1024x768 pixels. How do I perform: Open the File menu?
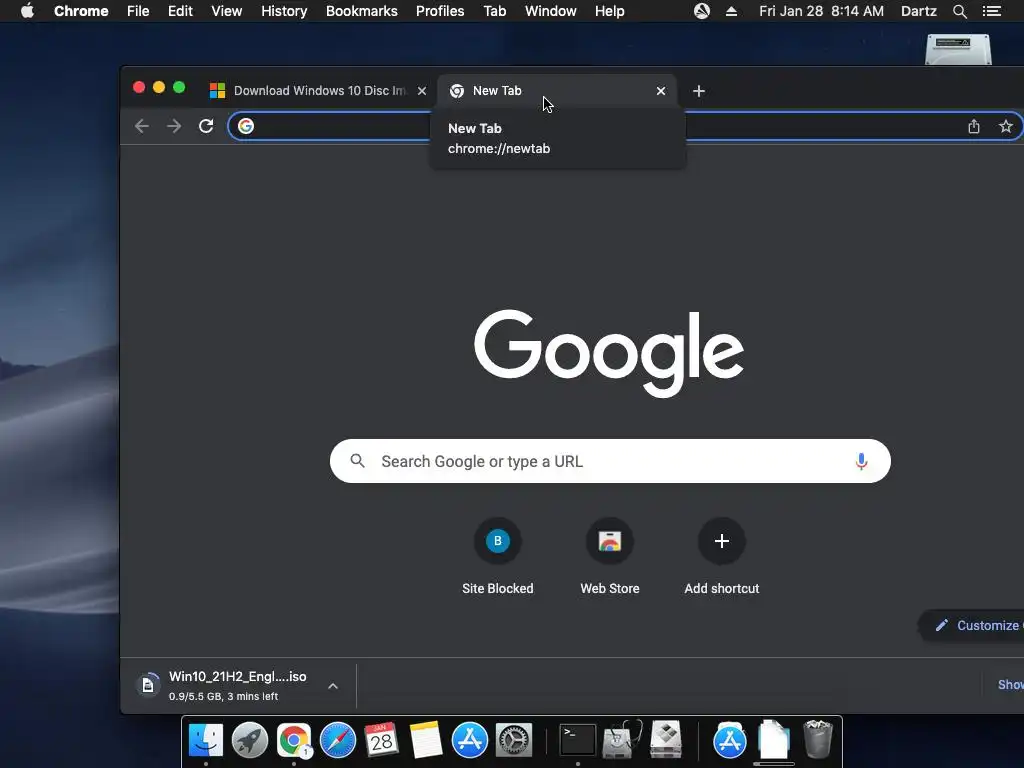(138, 11)
